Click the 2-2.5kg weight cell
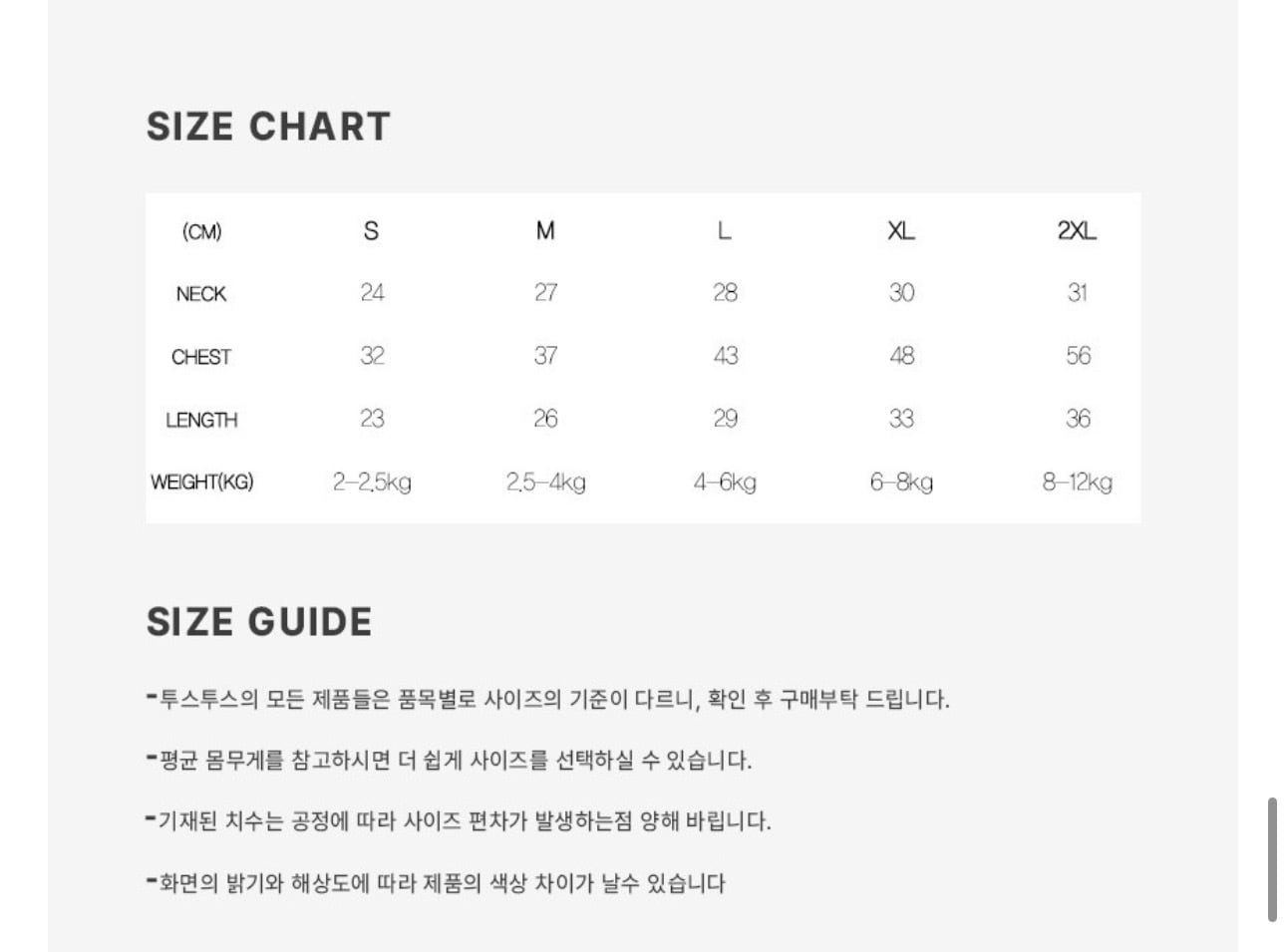Image resolution: width=1286 pixels, height=952 pixels. 372,482
